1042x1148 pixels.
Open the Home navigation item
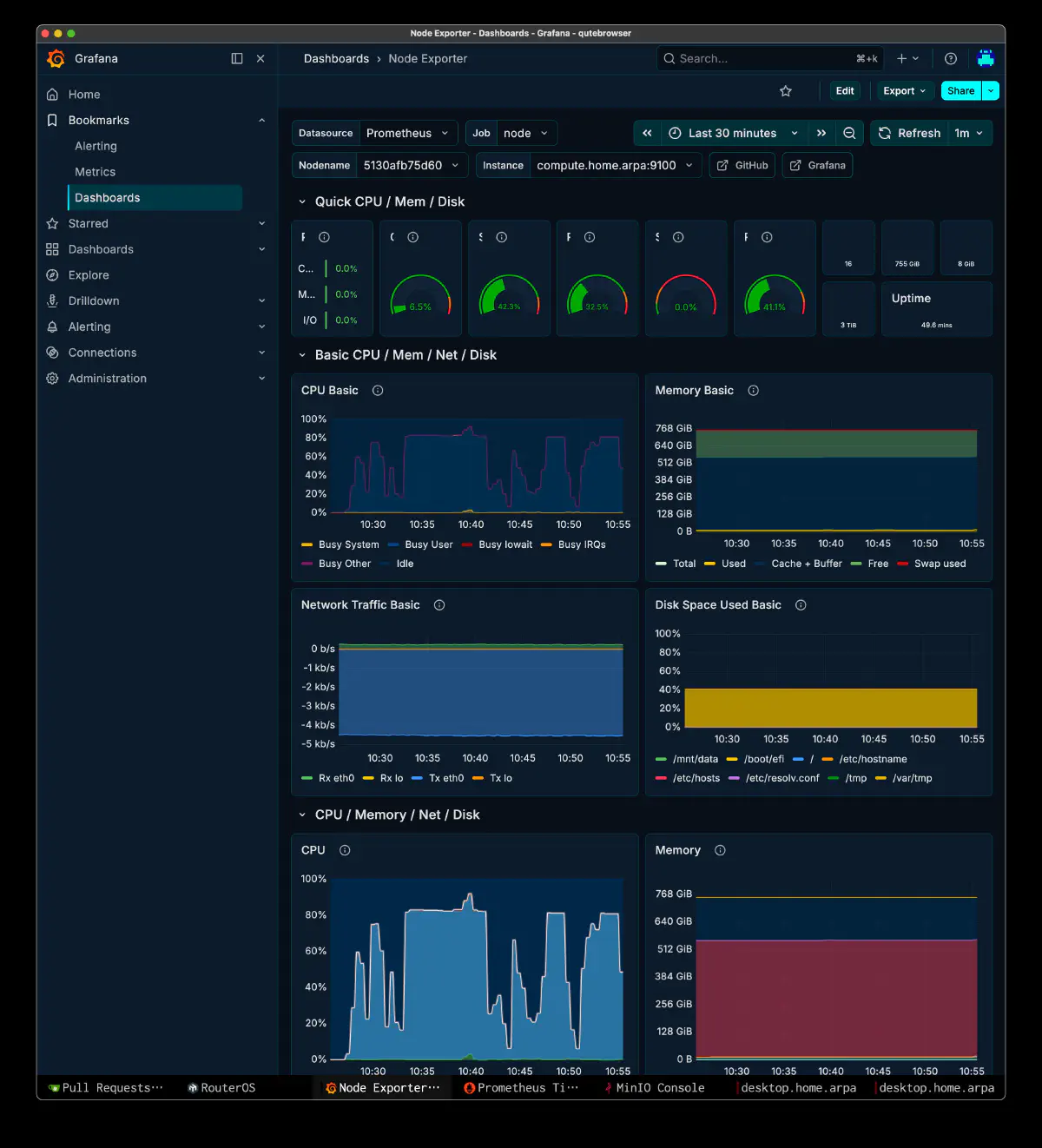84,95
